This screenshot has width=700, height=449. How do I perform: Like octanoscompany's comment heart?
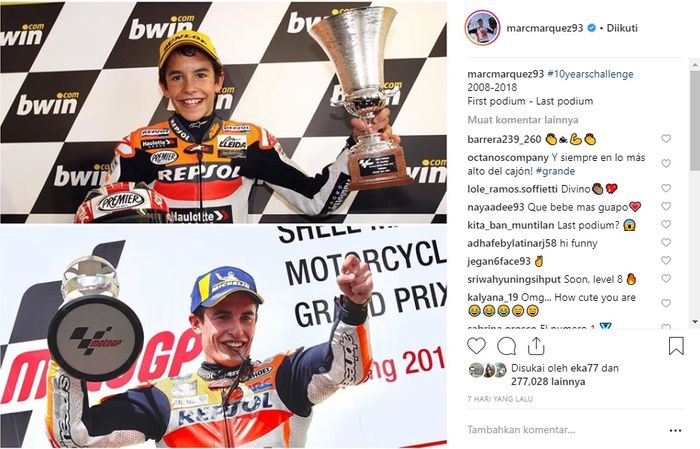point(666,163)
